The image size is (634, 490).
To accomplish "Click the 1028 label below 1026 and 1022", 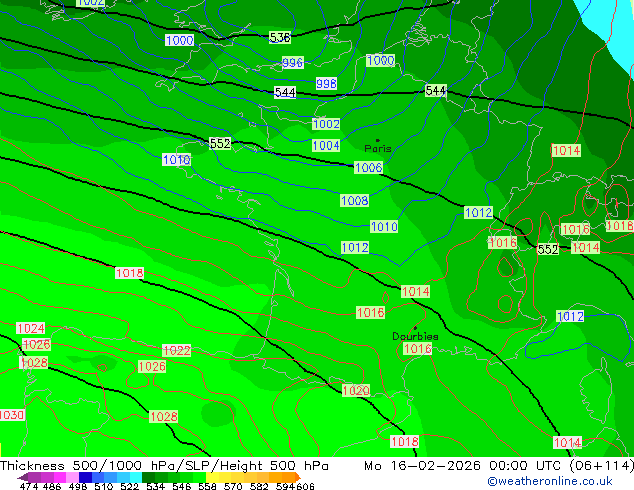I will click(164, 416).
